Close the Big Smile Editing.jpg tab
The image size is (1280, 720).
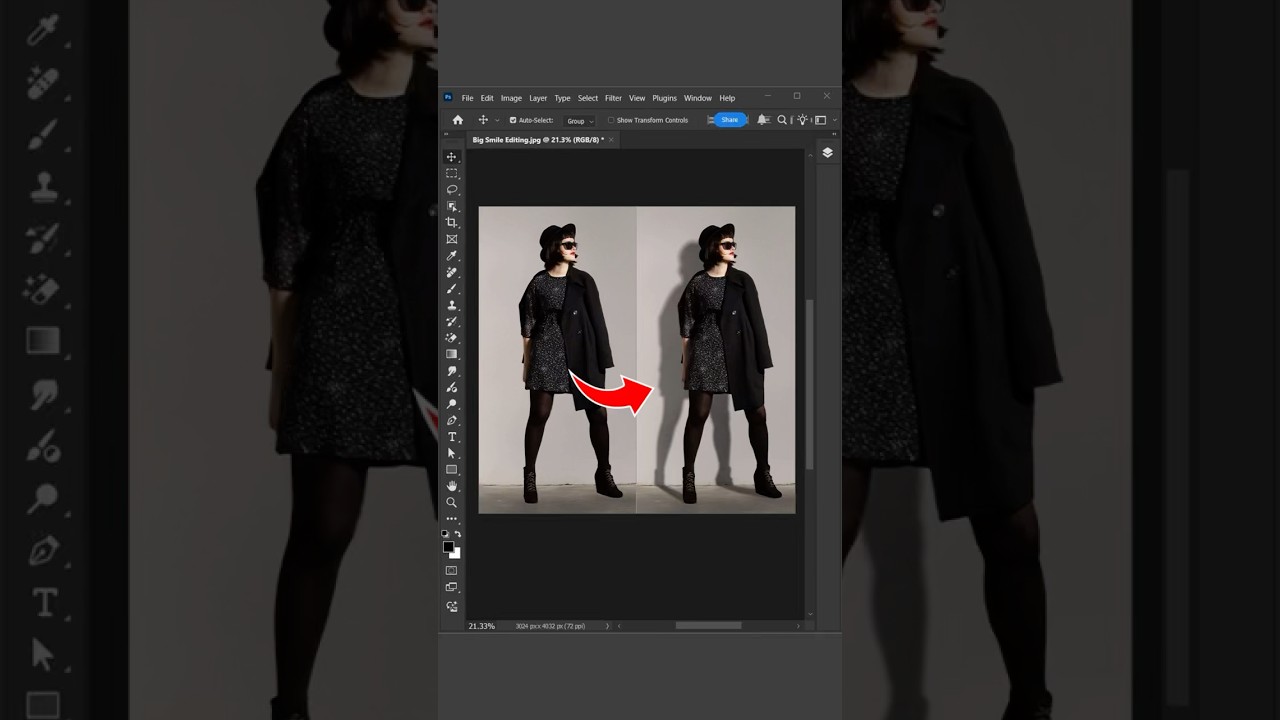[x=611, y=140]
